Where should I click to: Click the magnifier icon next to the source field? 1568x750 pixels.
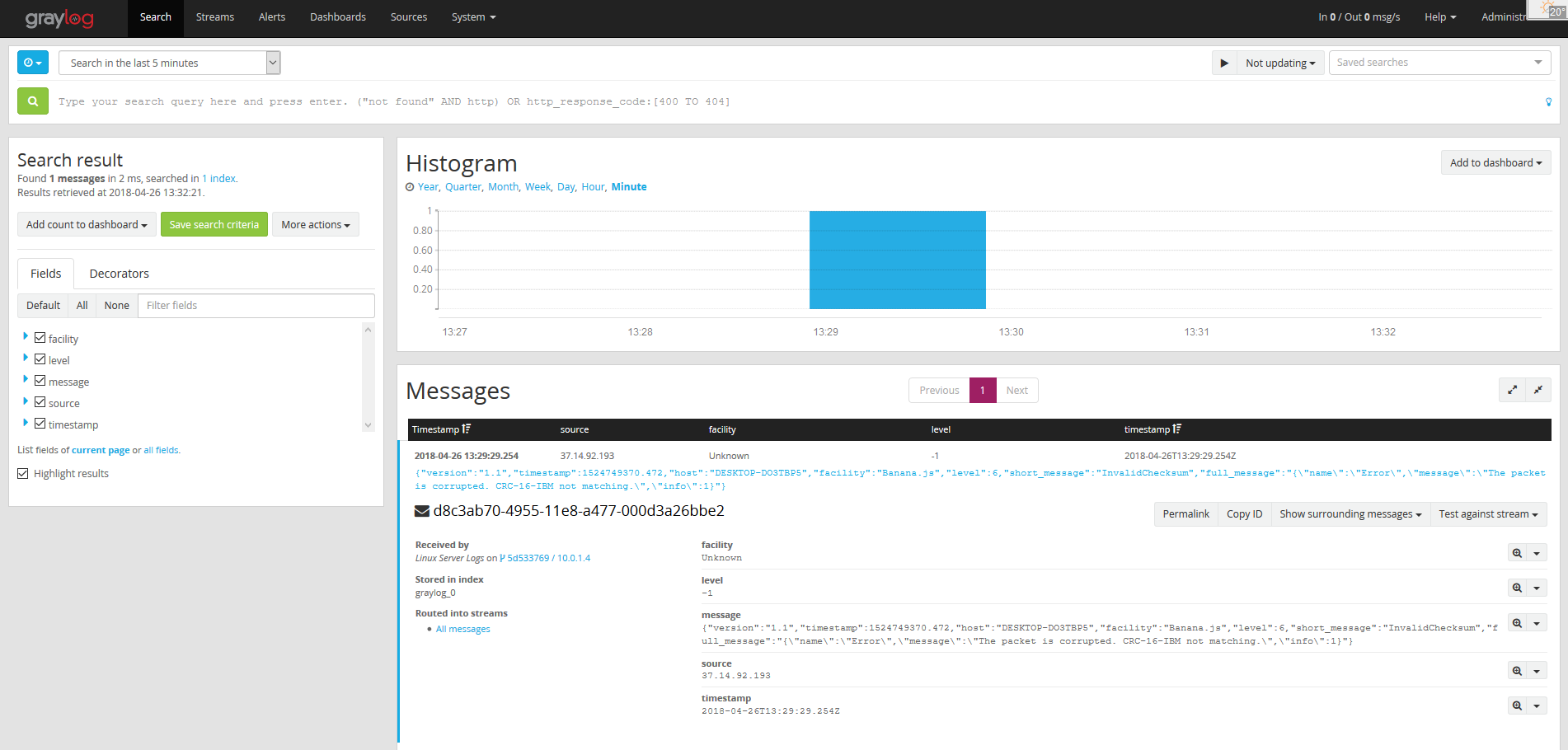(x=1518, y=670)
